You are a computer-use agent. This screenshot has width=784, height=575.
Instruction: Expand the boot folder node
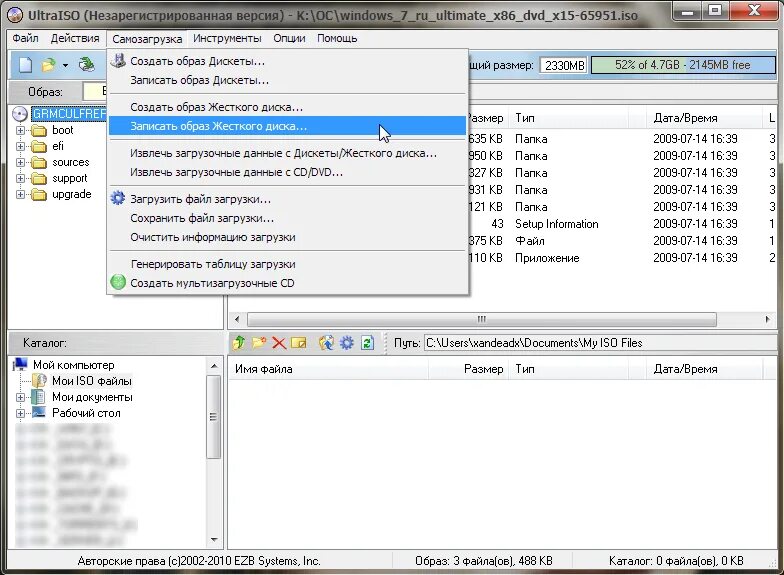[20, 130]
